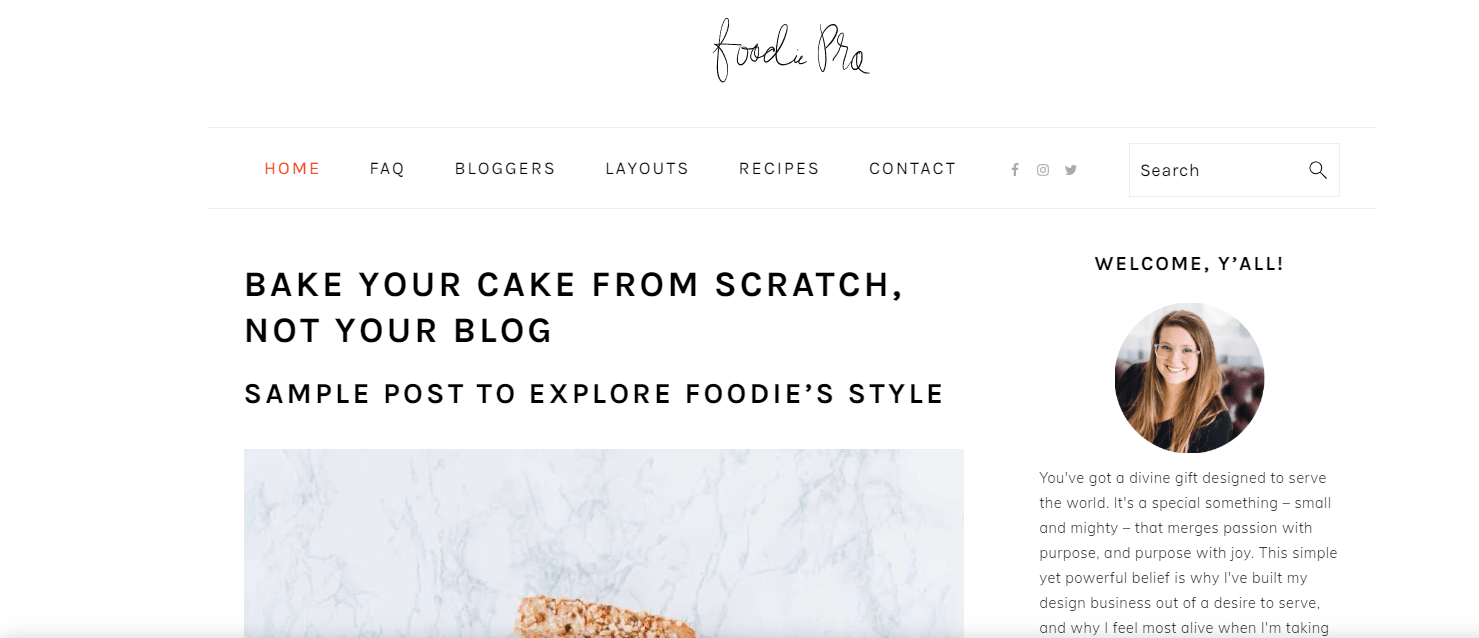Viewport: 1479px width, 638px height.
Task: Open the FAQ menu item
Action: 387,169
